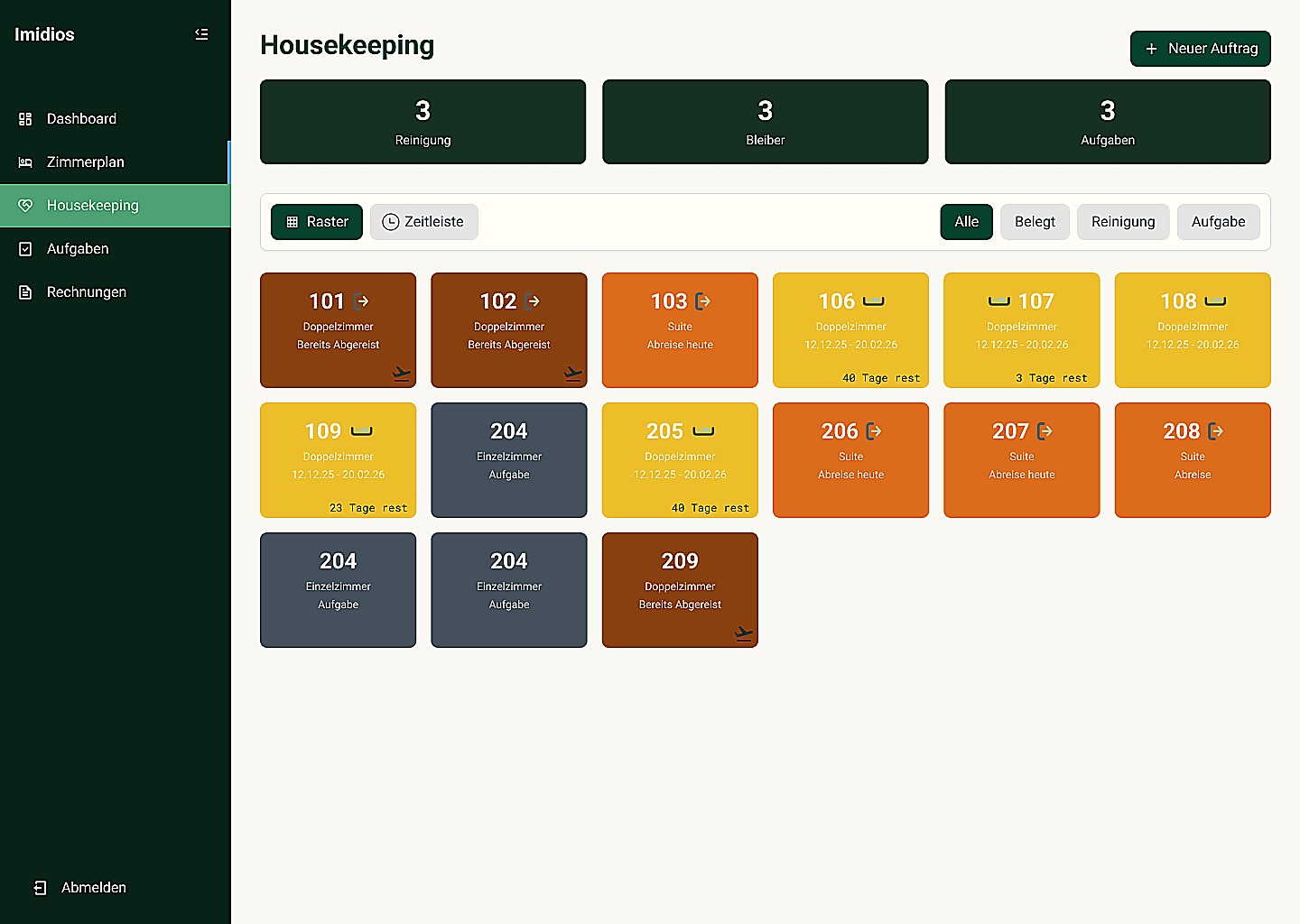Click the "23 Tage rest" label on room 109
Screen dimensions: 1300x924
coord(368,508)
